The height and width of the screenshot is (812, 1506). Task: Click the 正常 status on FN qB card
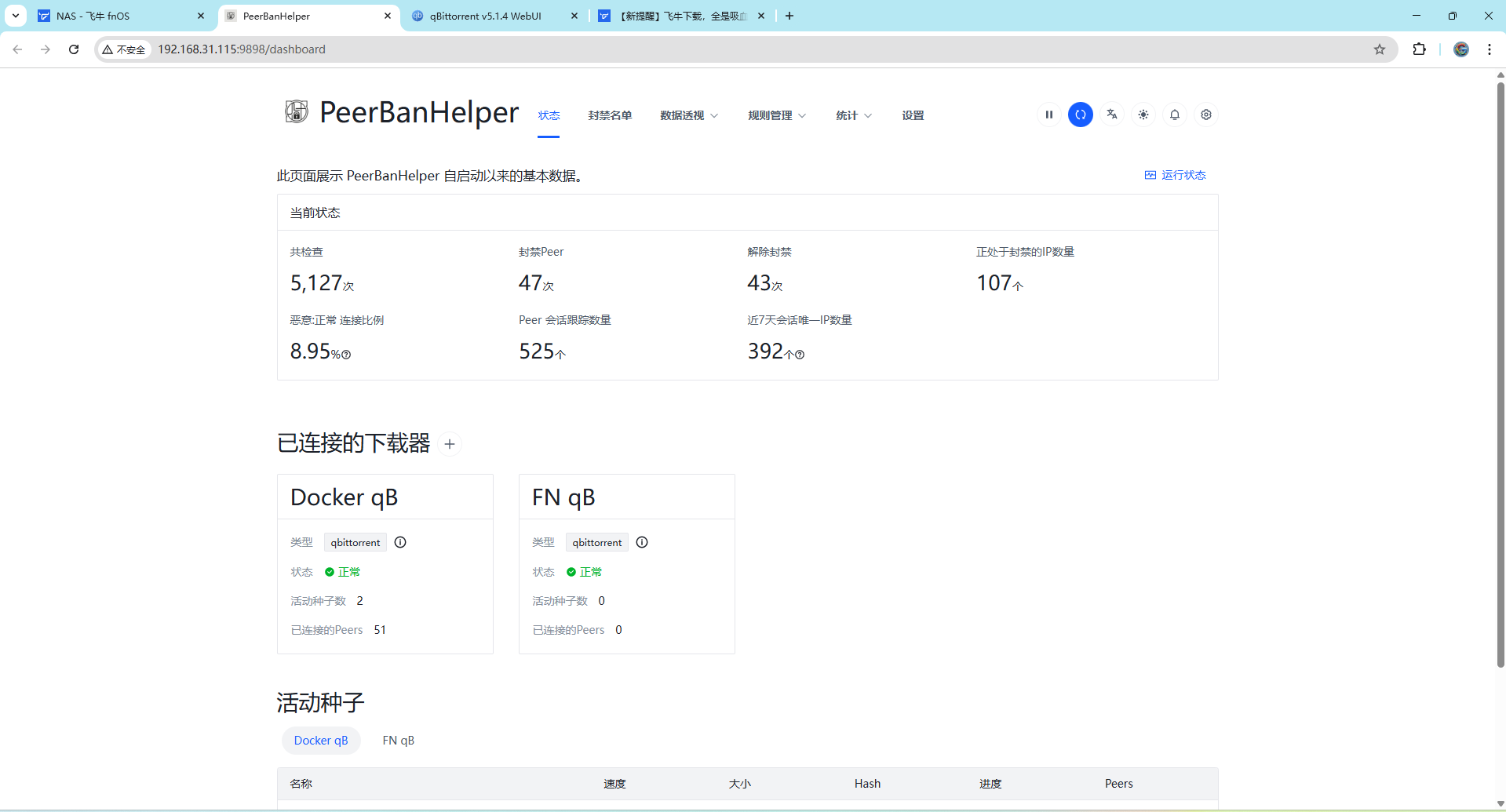coord(585,572)
